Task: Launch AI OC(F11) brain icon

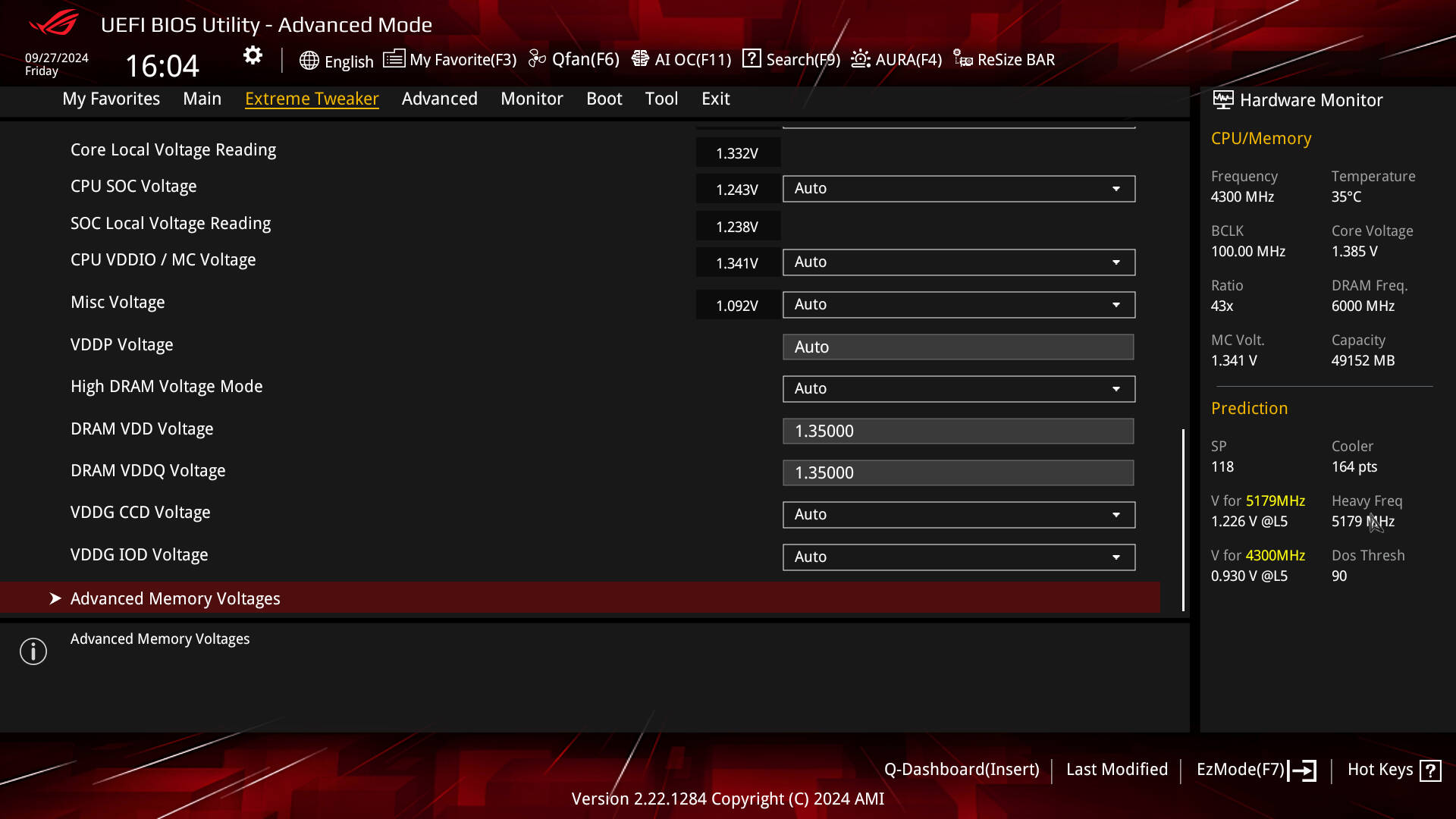Action: click(640, 58)
